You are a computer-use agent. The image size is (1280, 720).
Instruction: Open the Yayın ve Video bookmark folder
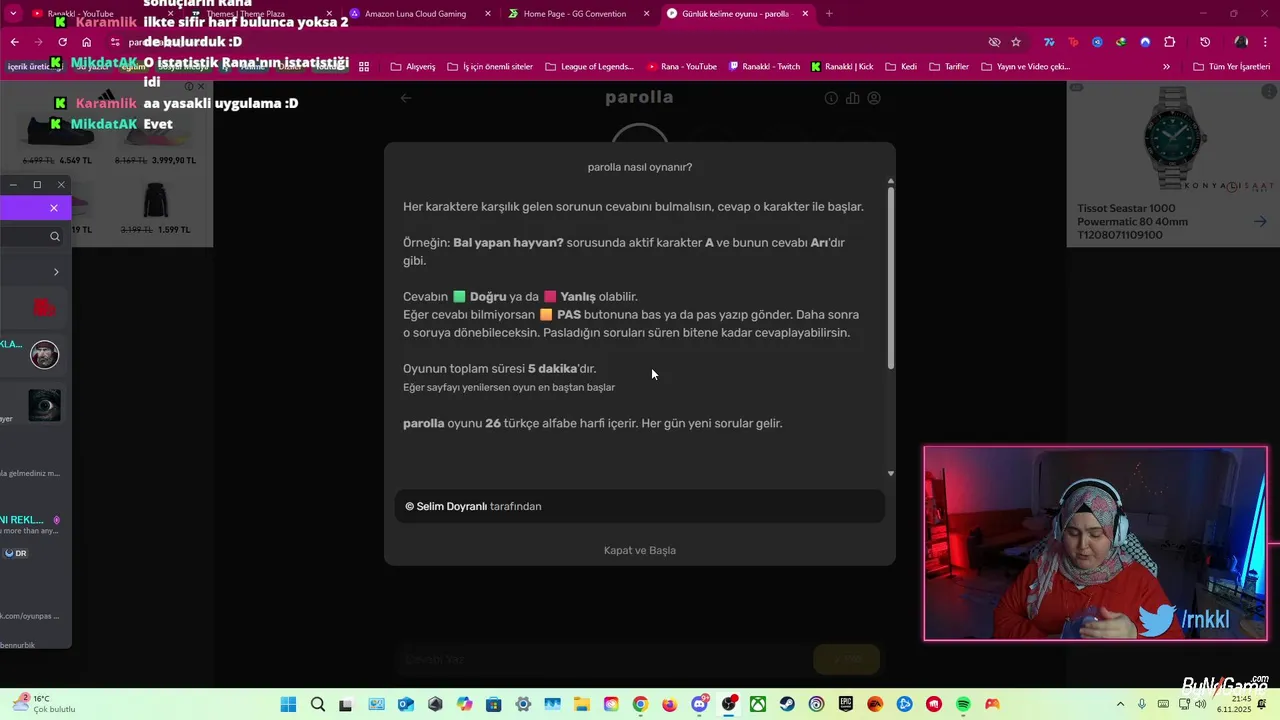(1025, 67)
